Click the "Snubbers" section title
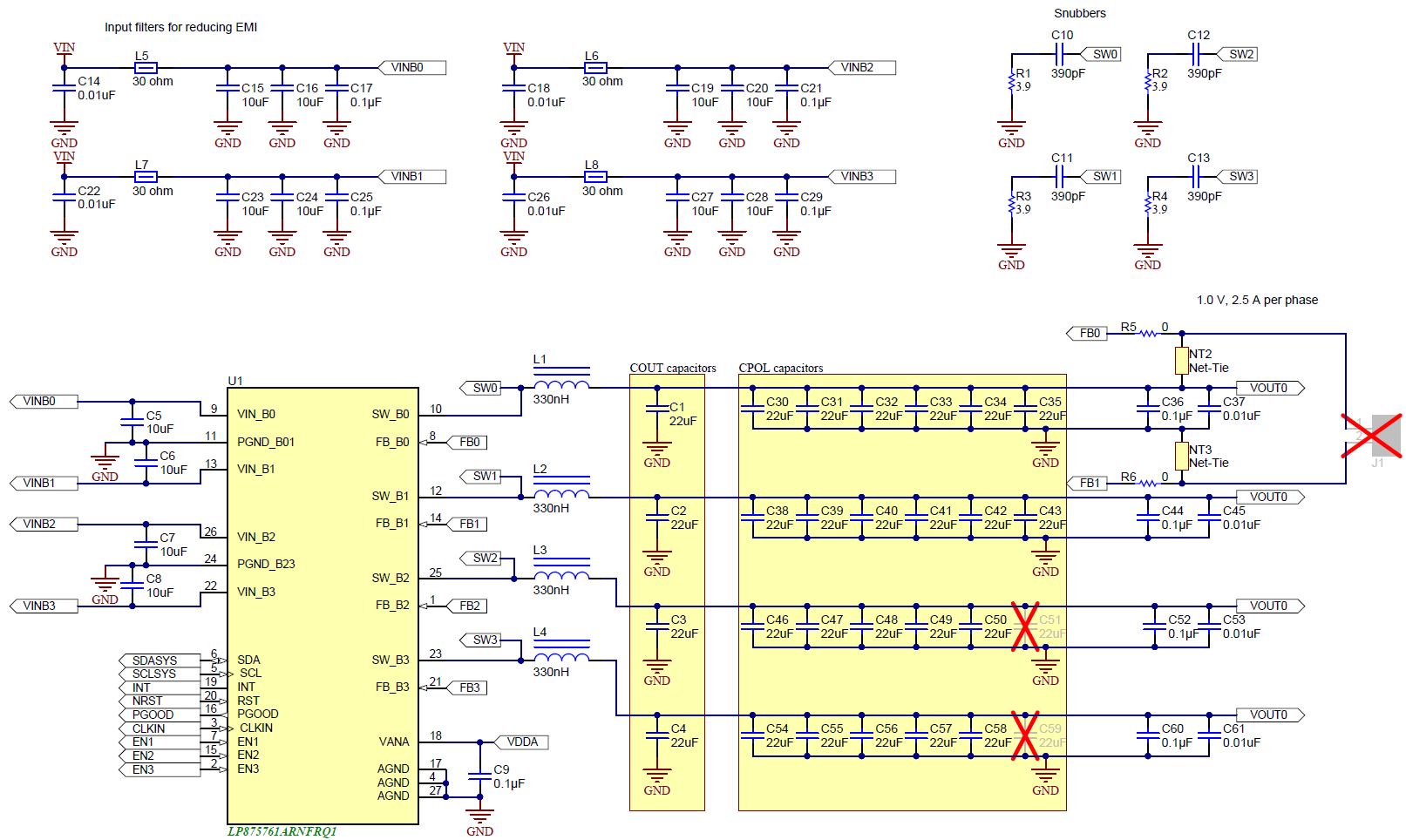 (x=1079, y=13)
